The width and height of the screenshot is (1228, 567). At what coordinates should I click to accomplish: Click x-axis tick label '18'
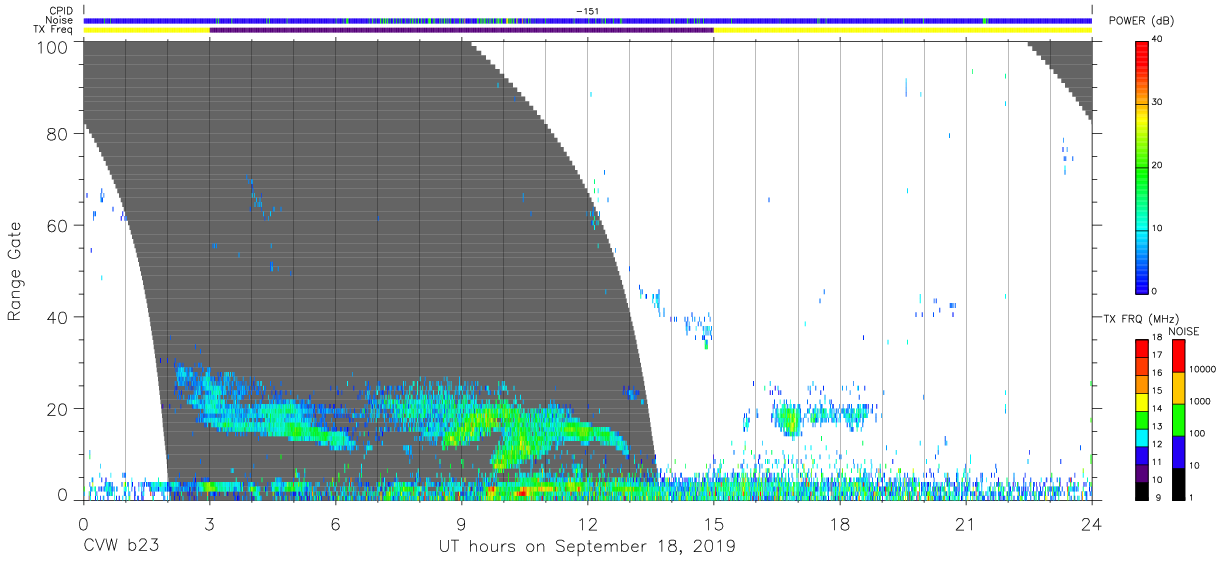click(x=839, y=523)
